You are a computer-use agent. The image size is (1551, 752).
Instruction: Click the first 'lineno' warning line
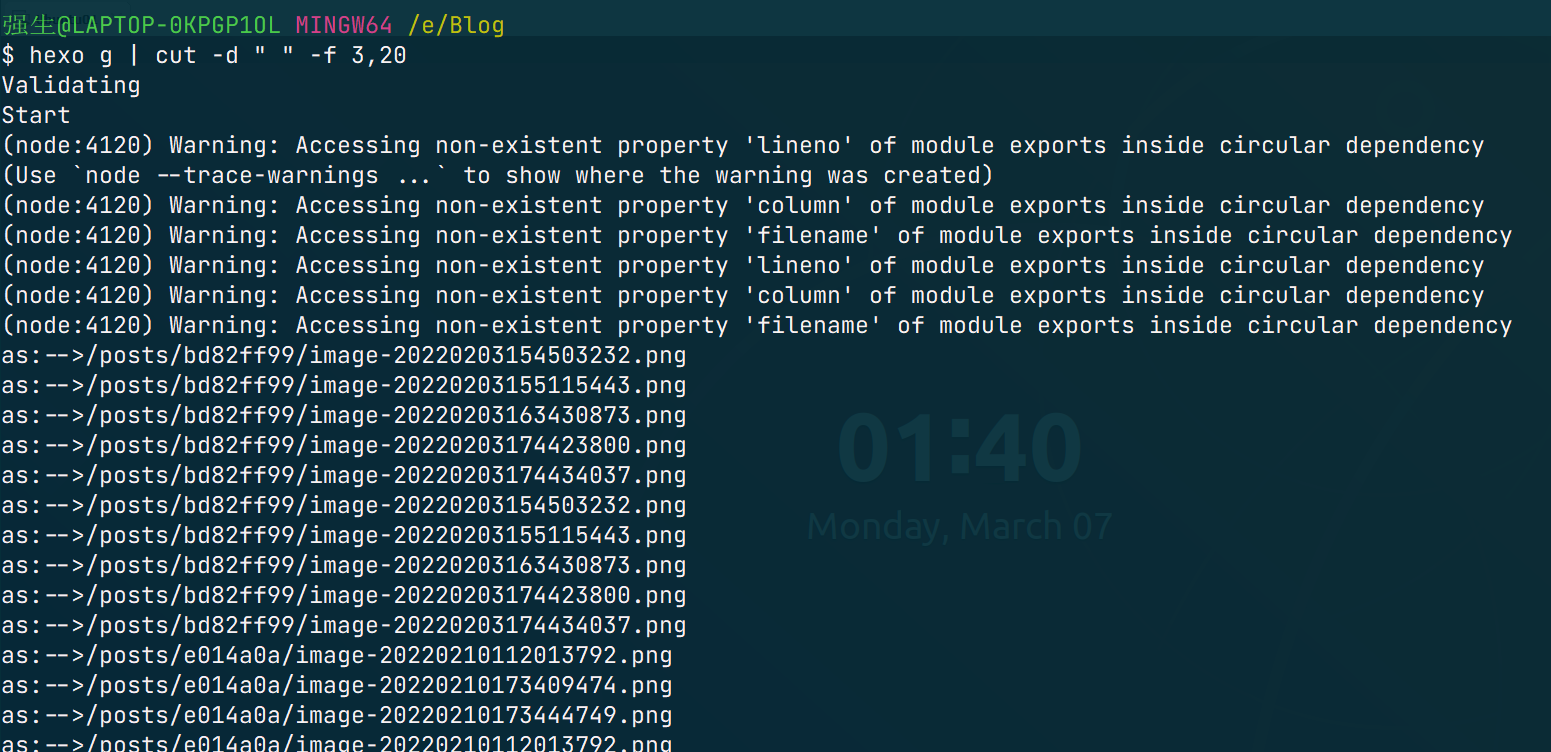pos(743,145)
